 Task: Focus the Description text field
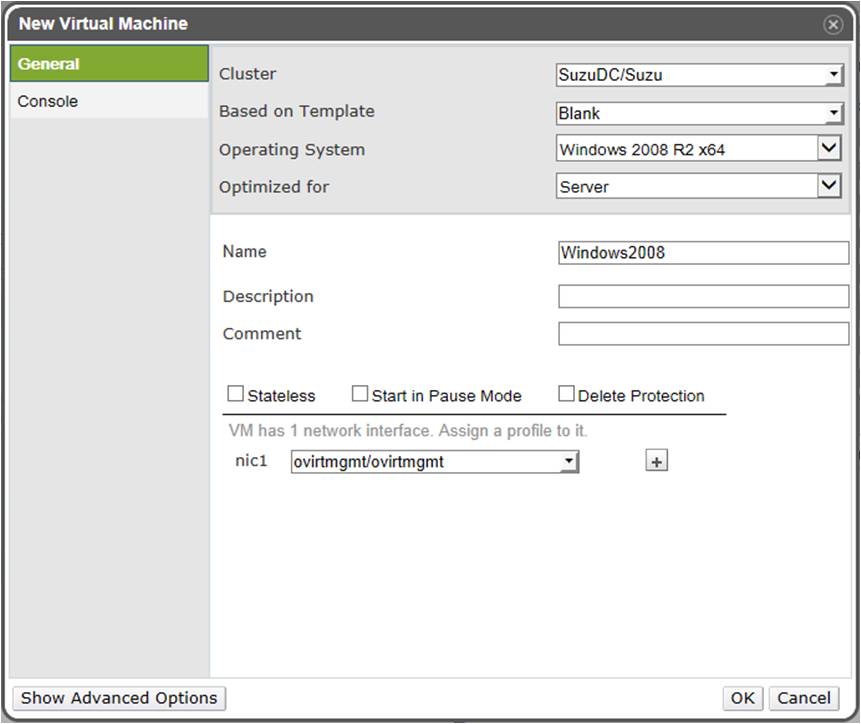(703, 296)
